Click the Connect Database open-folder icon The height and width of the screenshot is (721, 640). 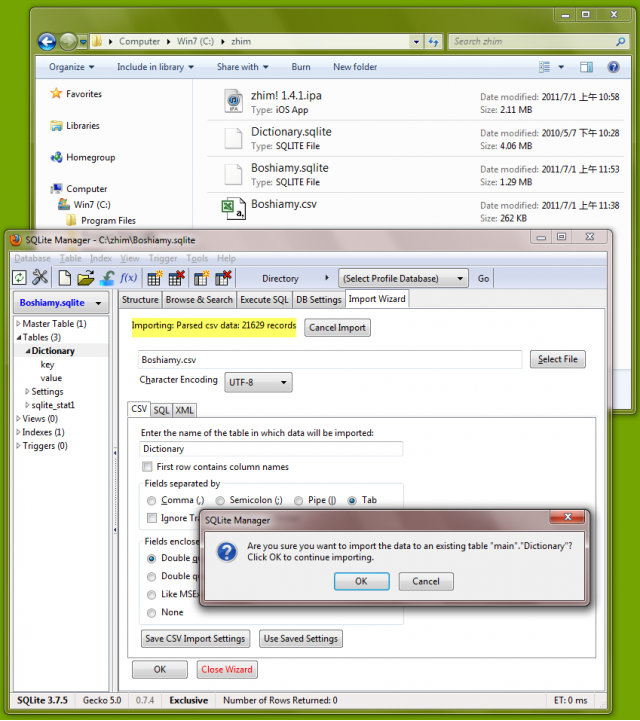pyautogui.click(x=86, y=278)
